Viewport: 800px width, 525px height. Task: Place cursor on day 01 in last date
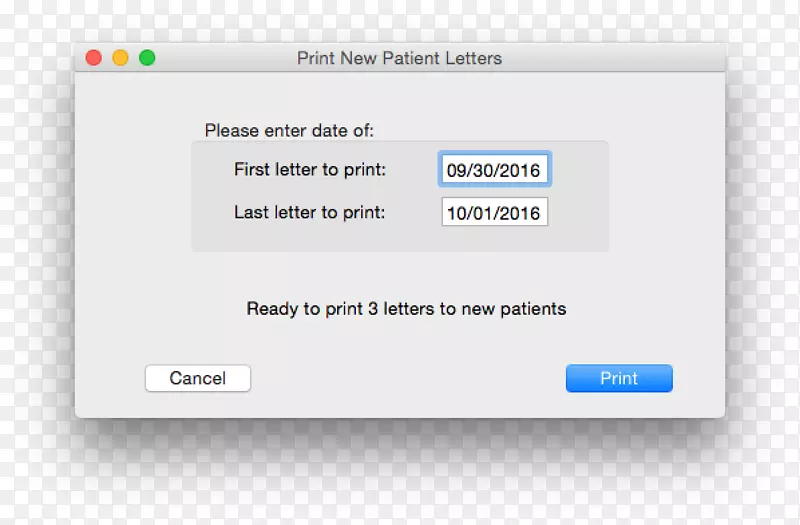point(484,214)
